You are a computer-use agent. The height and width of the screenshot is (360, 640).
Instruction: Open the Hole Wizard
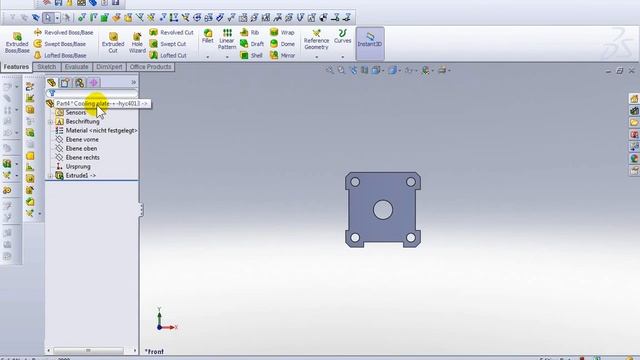[x=137, y=43]
